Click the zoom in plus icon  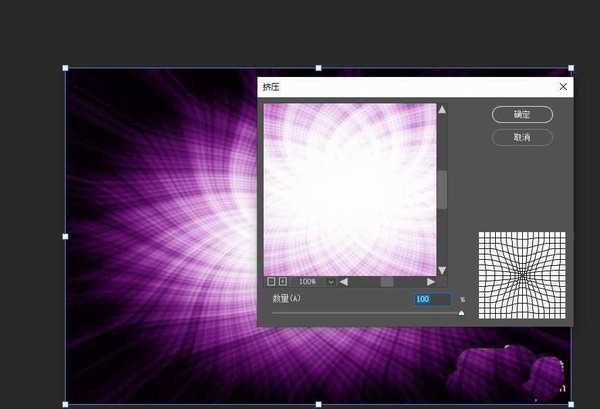283,282
